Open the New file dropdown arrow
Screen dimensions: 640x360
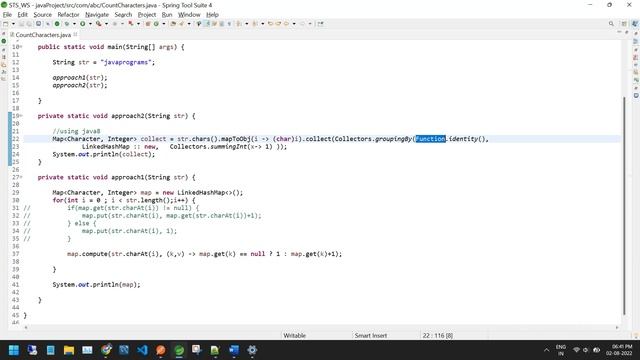13,24
